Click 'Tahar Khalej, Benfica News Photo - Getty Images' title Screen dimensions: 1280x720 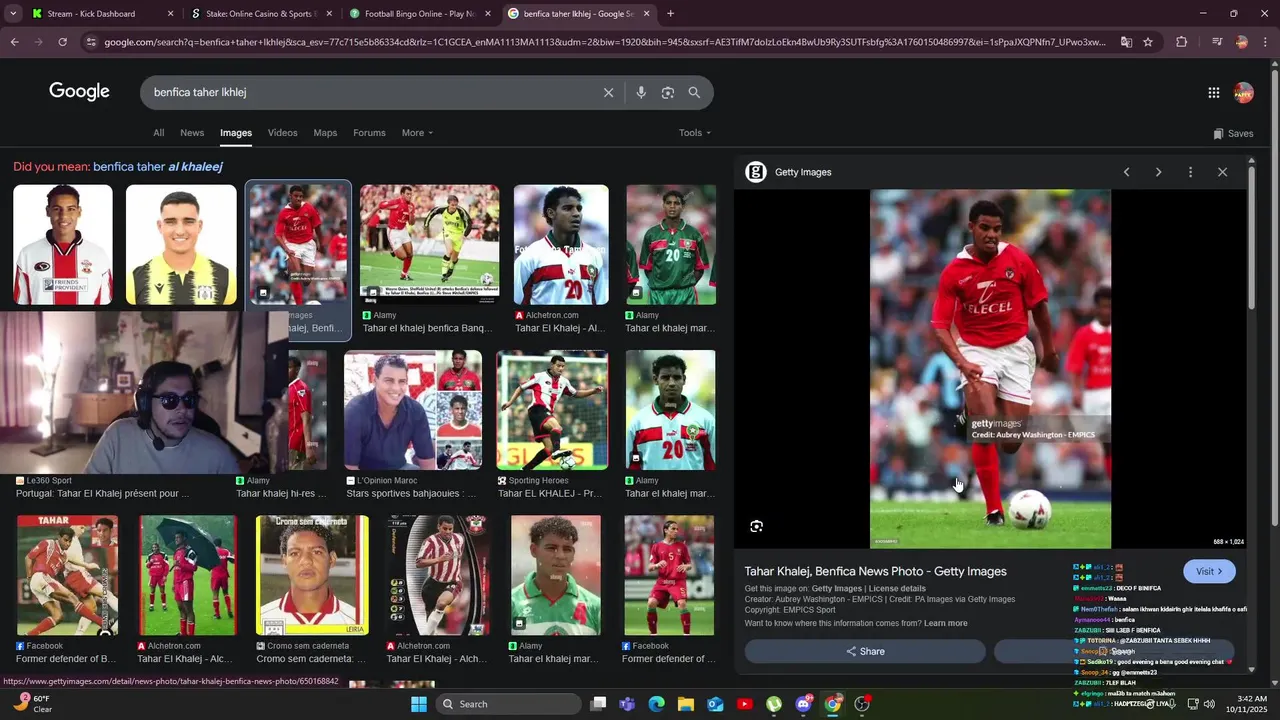pyautogui.click(x=875, y=571)
